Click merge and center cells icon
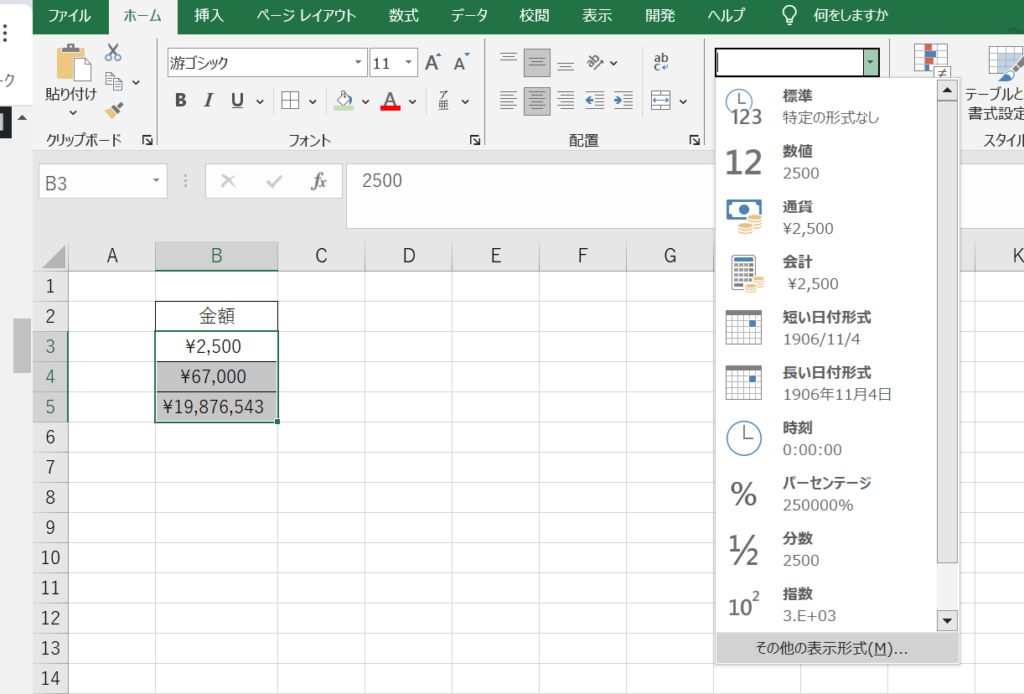The height and width of the screenshot is (694, 1024). (661, 101)
